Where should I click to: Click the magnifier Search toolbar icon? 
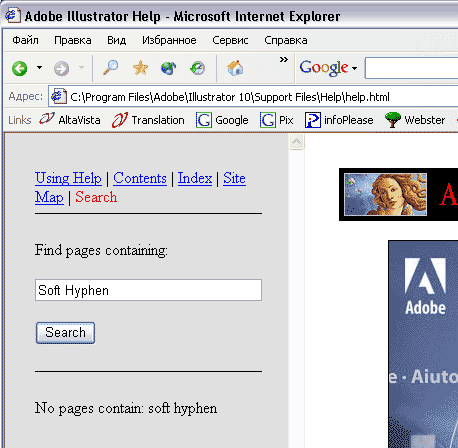tap(110, 68)
